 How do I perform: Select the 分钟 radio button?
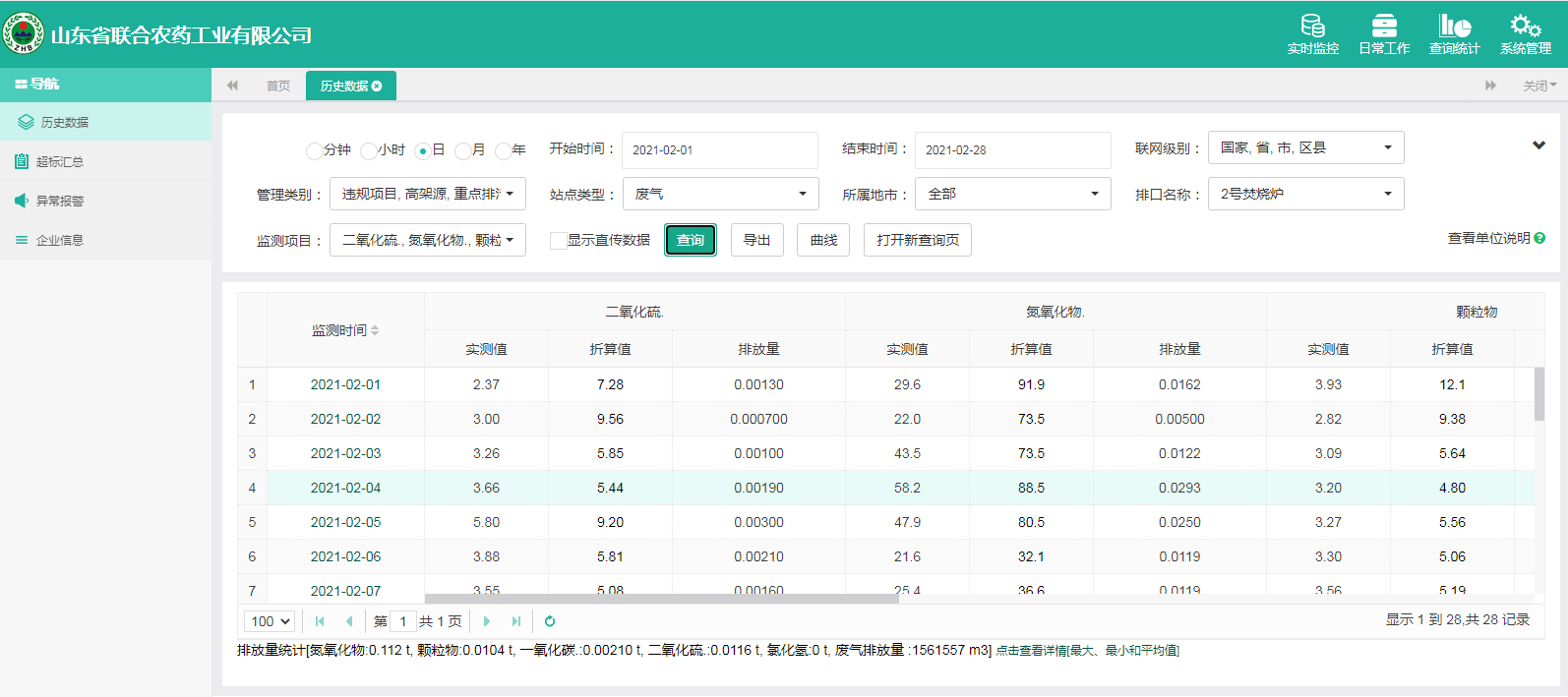pyautogui.click(x=314, y=150)
